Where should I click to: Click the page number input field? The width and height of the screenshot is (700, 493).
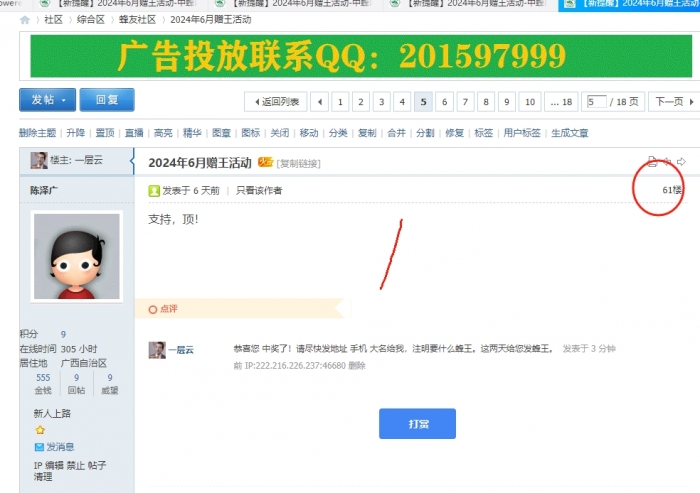(x=597, y=101)
